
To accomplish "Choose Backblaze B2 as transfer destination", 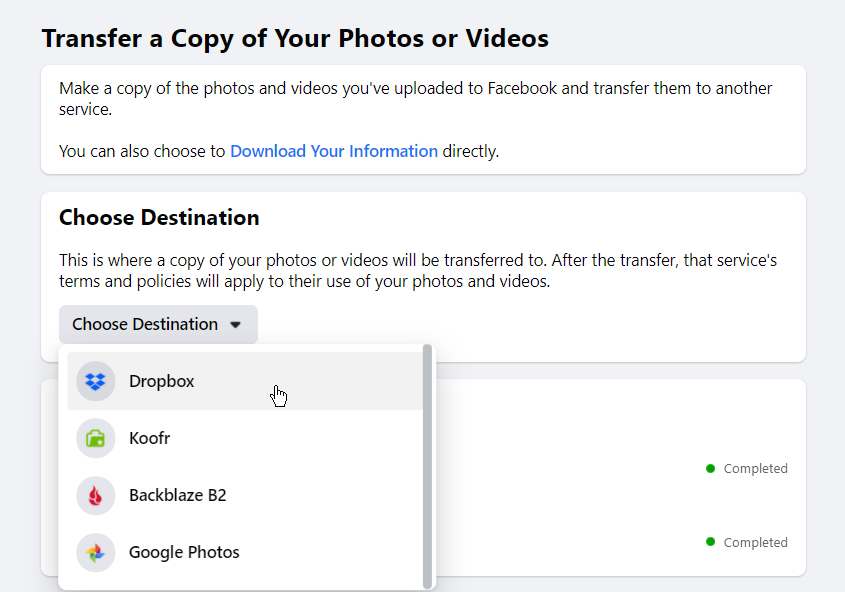I will [x=245, y=496].
